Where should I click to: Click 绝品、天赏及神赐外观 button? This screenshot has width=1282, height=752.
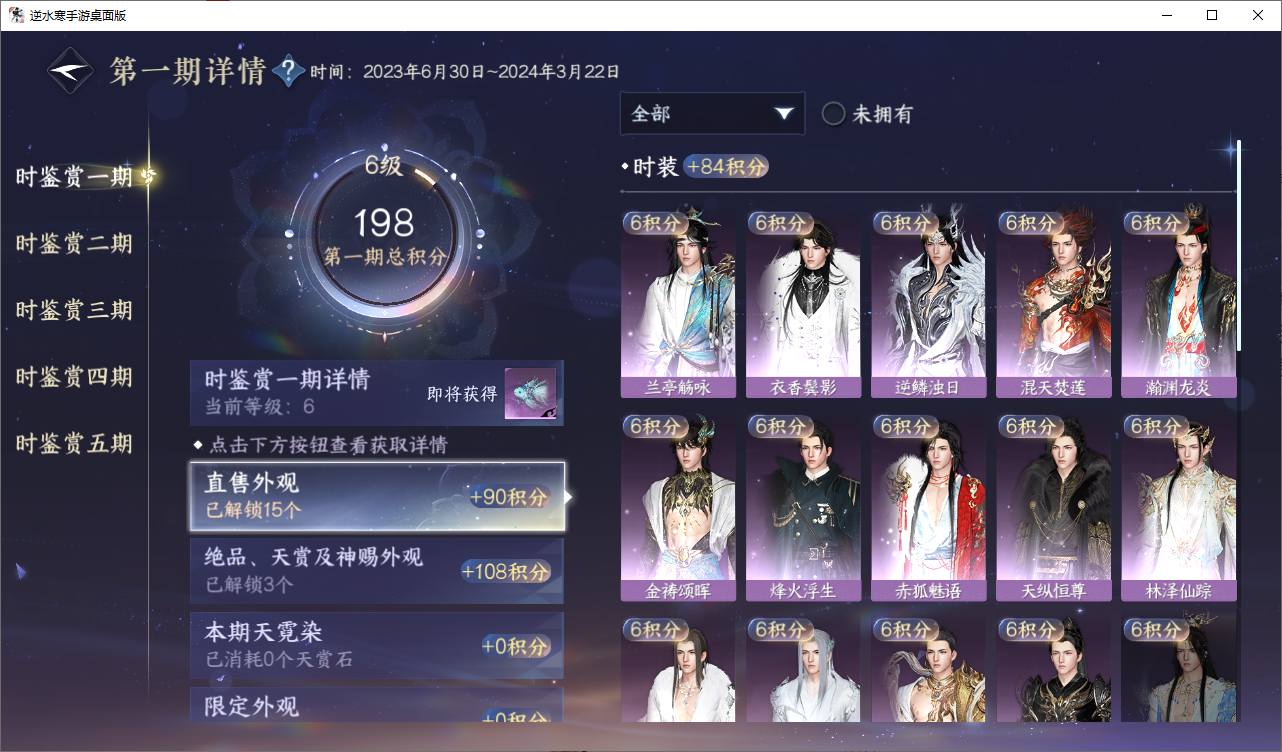[377, 571]
